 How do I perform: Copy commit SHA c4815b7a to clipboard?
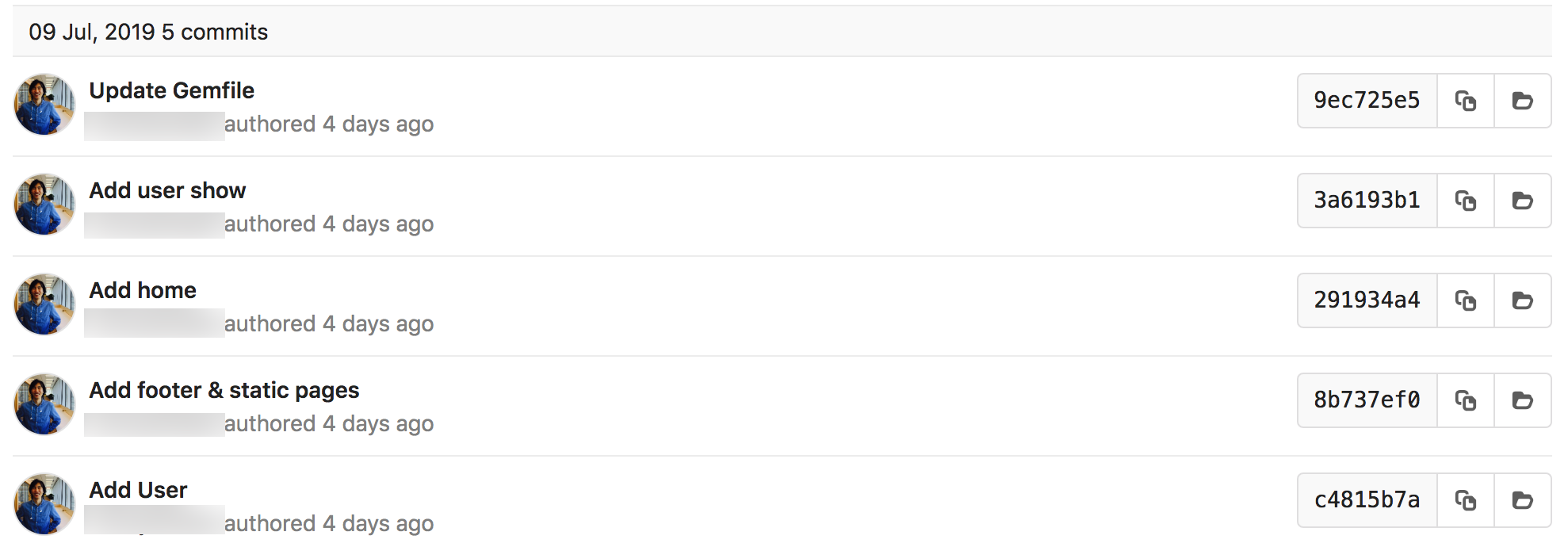point(1465,500)
